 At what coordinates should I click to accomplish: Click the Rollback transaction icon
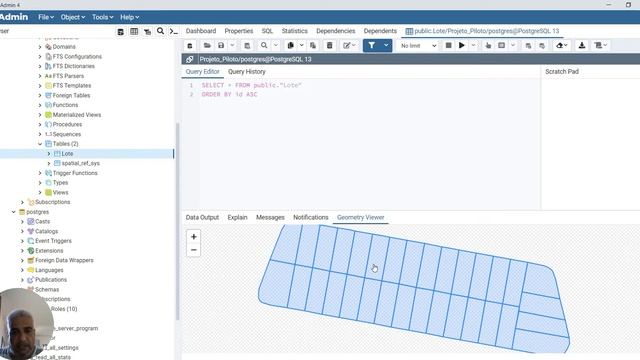(542, 45)
